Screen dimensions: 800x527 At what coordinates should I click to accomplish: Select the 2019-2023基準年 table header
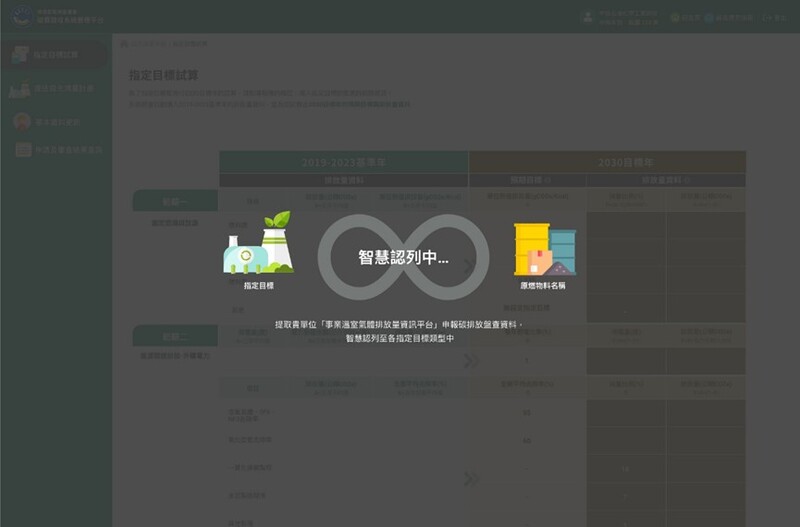(343, 162)
